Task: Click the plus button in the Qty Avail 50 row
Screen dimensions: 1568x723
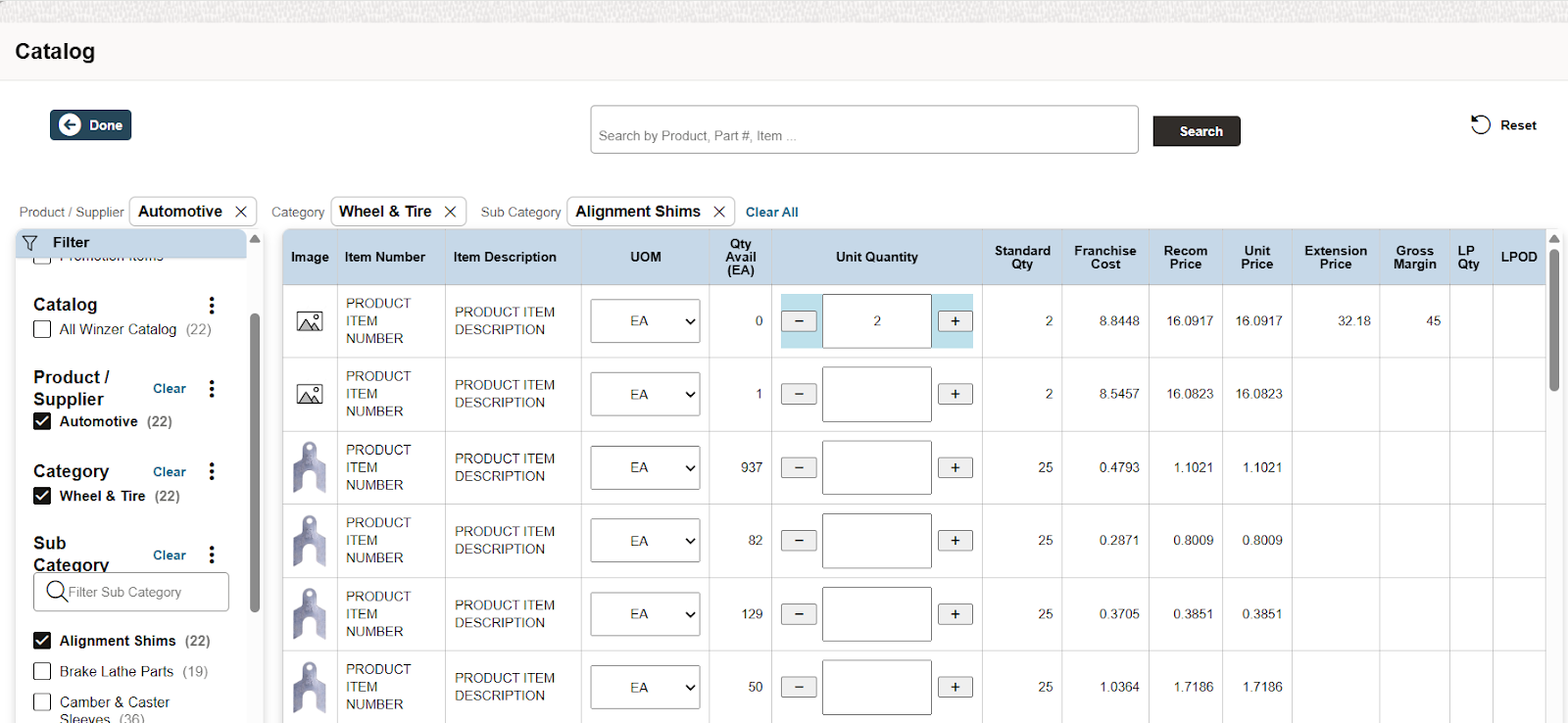Action: 955,688
